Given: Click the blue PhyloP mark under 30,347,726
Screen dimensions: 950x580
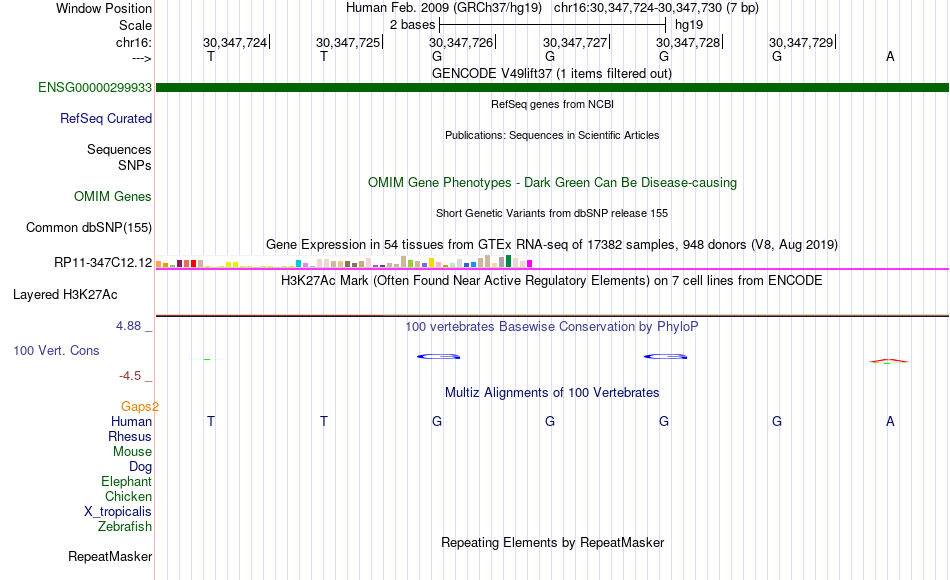Looking at the screenshot, I should click(439, 356).
